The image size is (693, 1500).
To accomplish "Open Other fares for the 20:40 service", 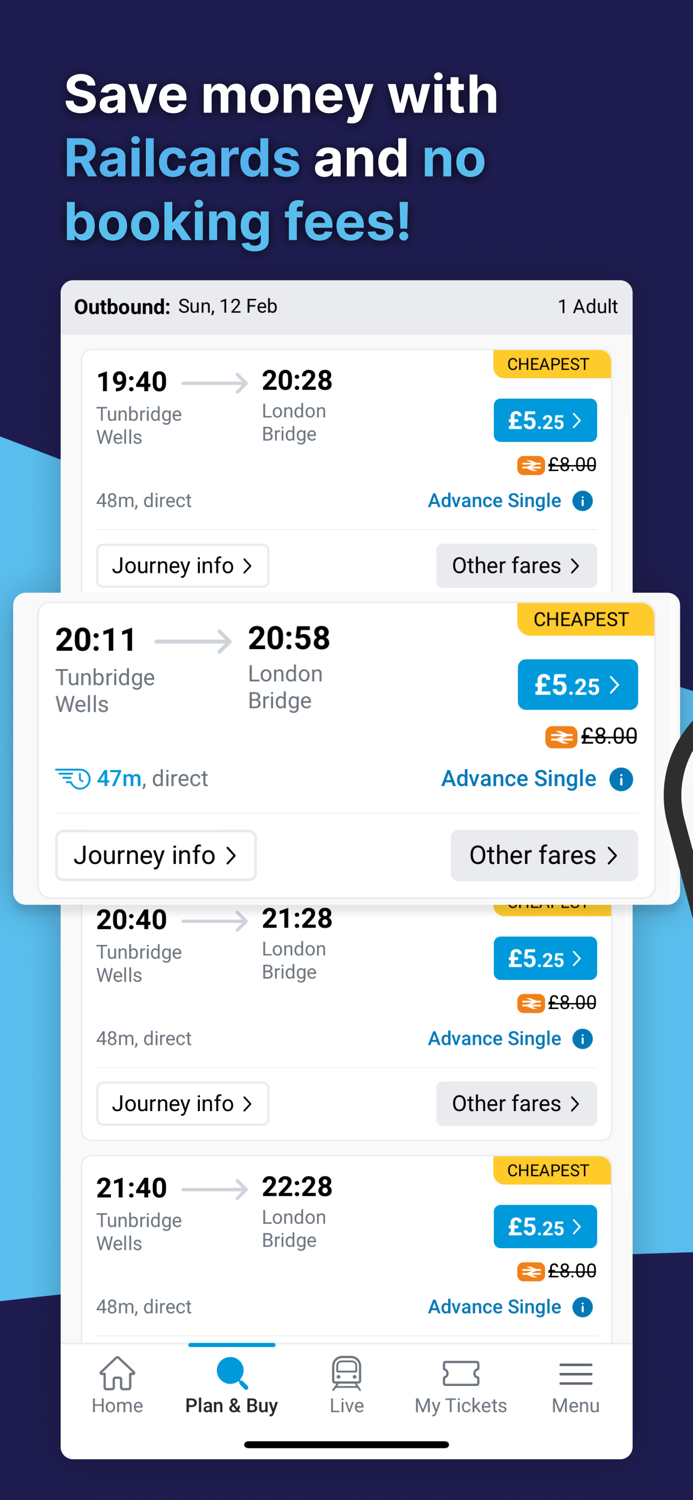I will (516, 1103).
